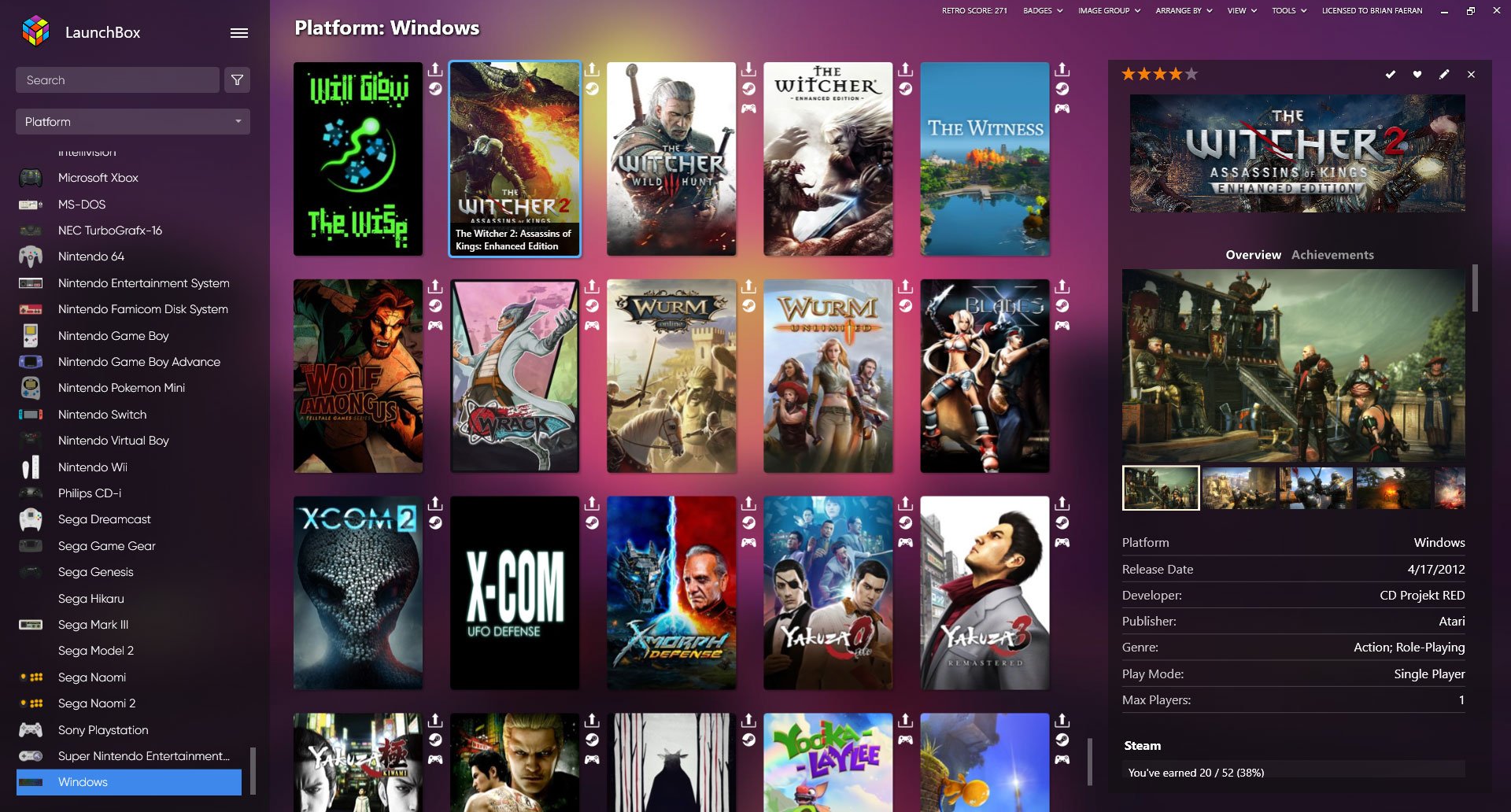This screenshot has height=812, width=1511.
Task: Open the Image Group dropdown menu
Action: [1109, 11]
